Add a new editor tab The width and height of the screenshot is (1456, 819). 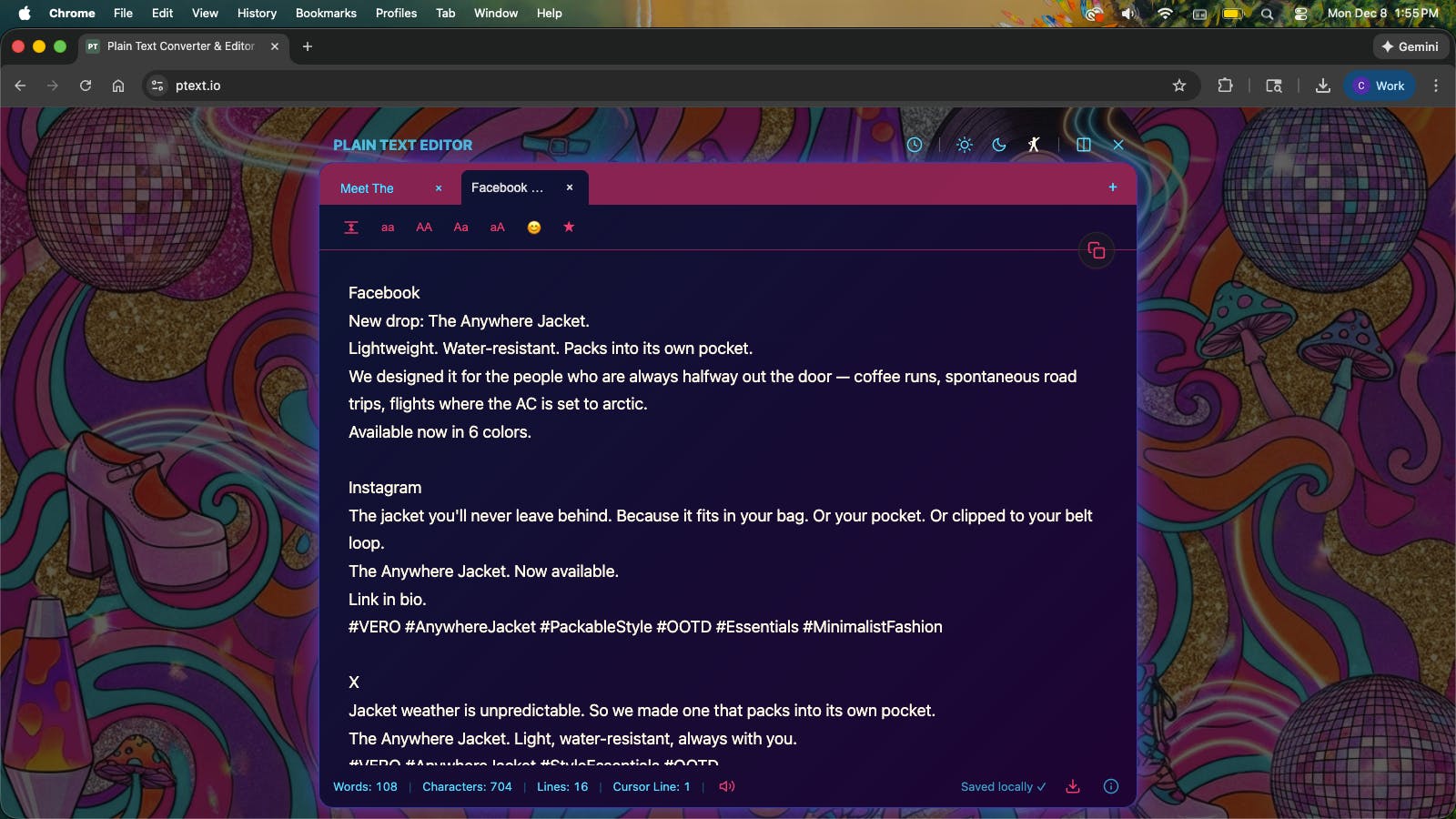[1113, 187]
